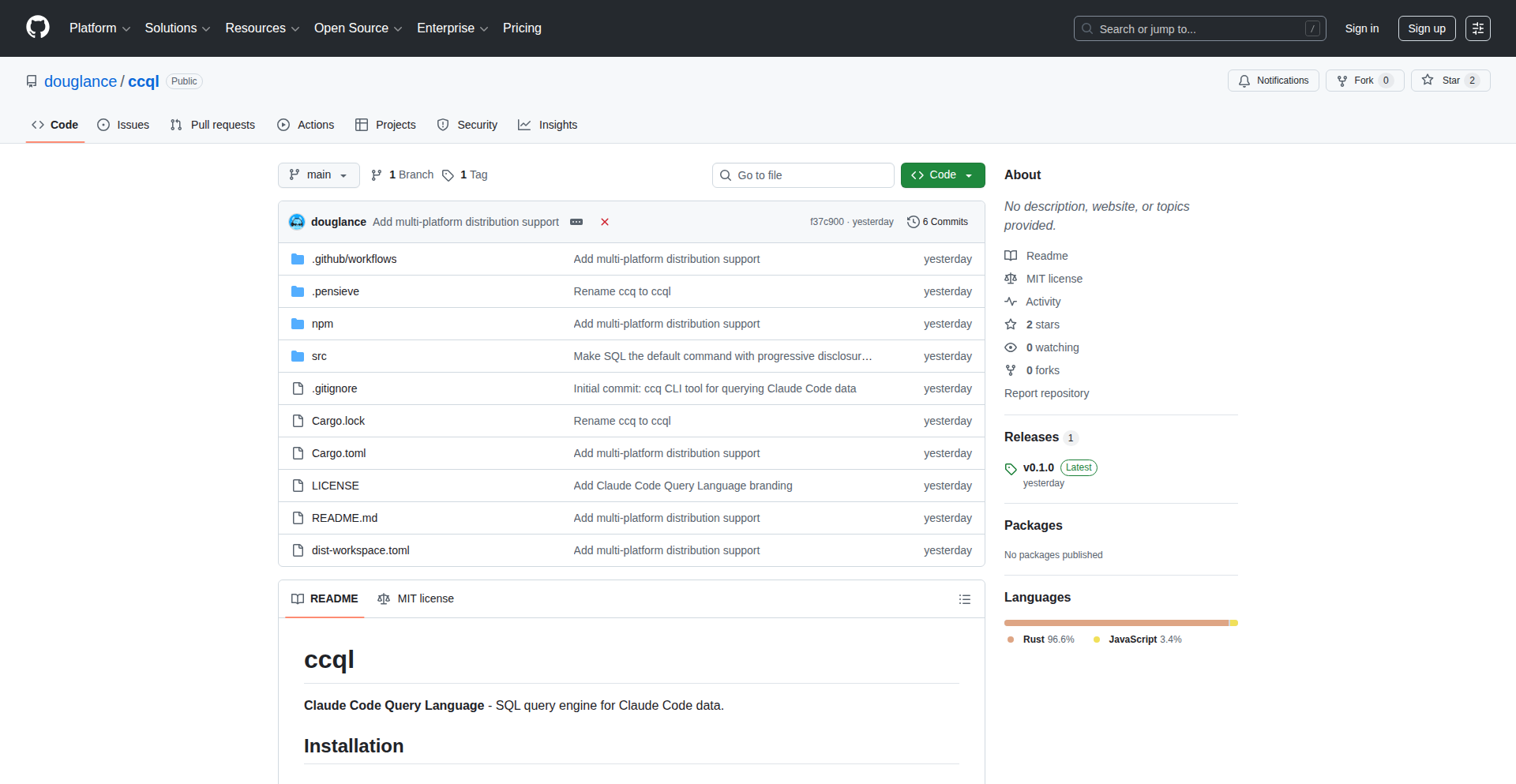Image resolution: width=1516 pixels, height=784 pixels.
Task: Click the MIT license scale icon
Action: coord(1011,279)
